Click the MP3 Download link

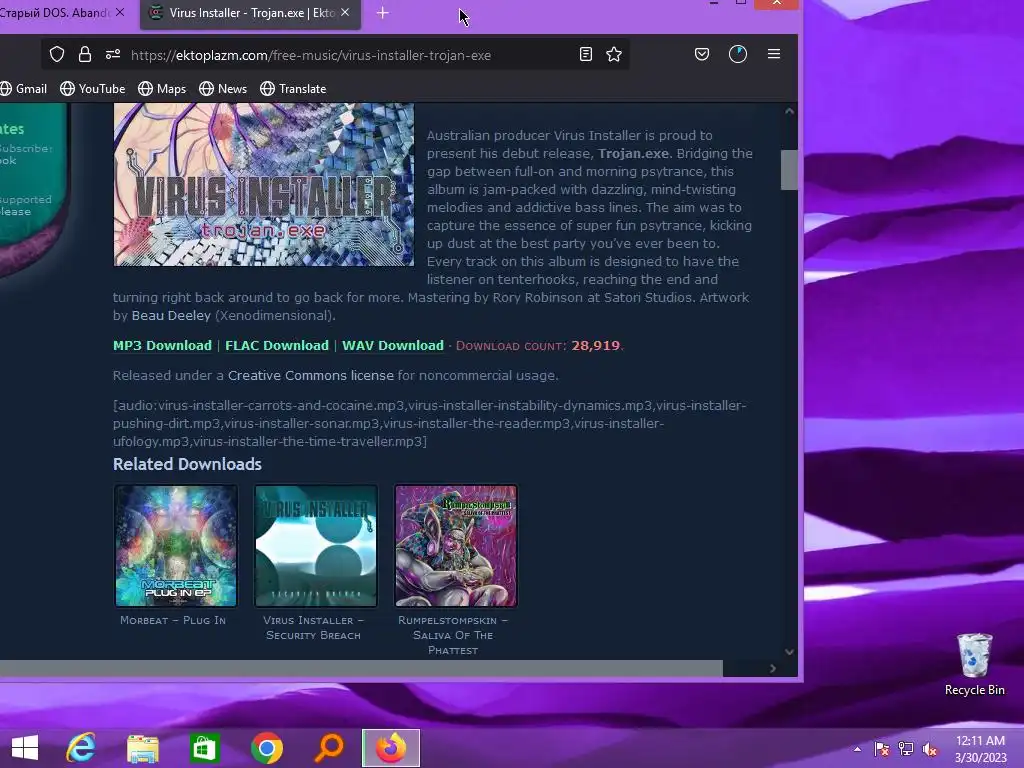coord(163,345)
